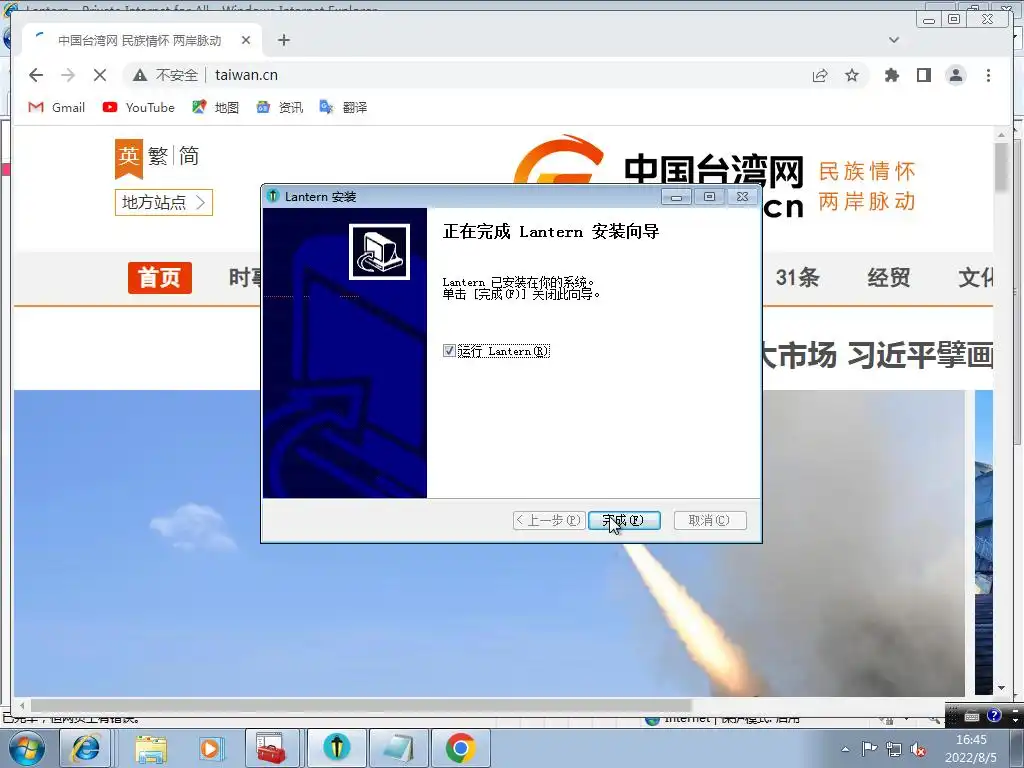Click the Action Center flag tray icon
1024x768 pixels.
pyautogui.click(x=869, y=749)
